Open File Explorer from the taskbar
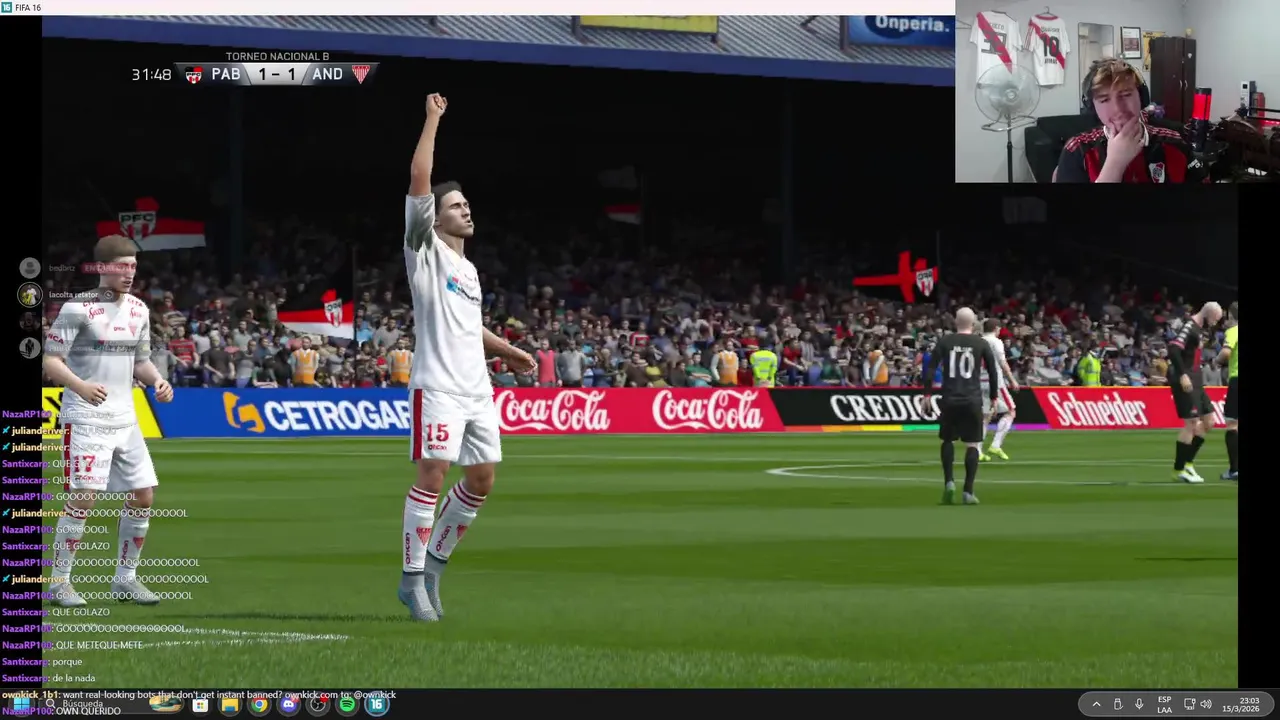This screenshot has width=1280, height=720. pos(230,705)
